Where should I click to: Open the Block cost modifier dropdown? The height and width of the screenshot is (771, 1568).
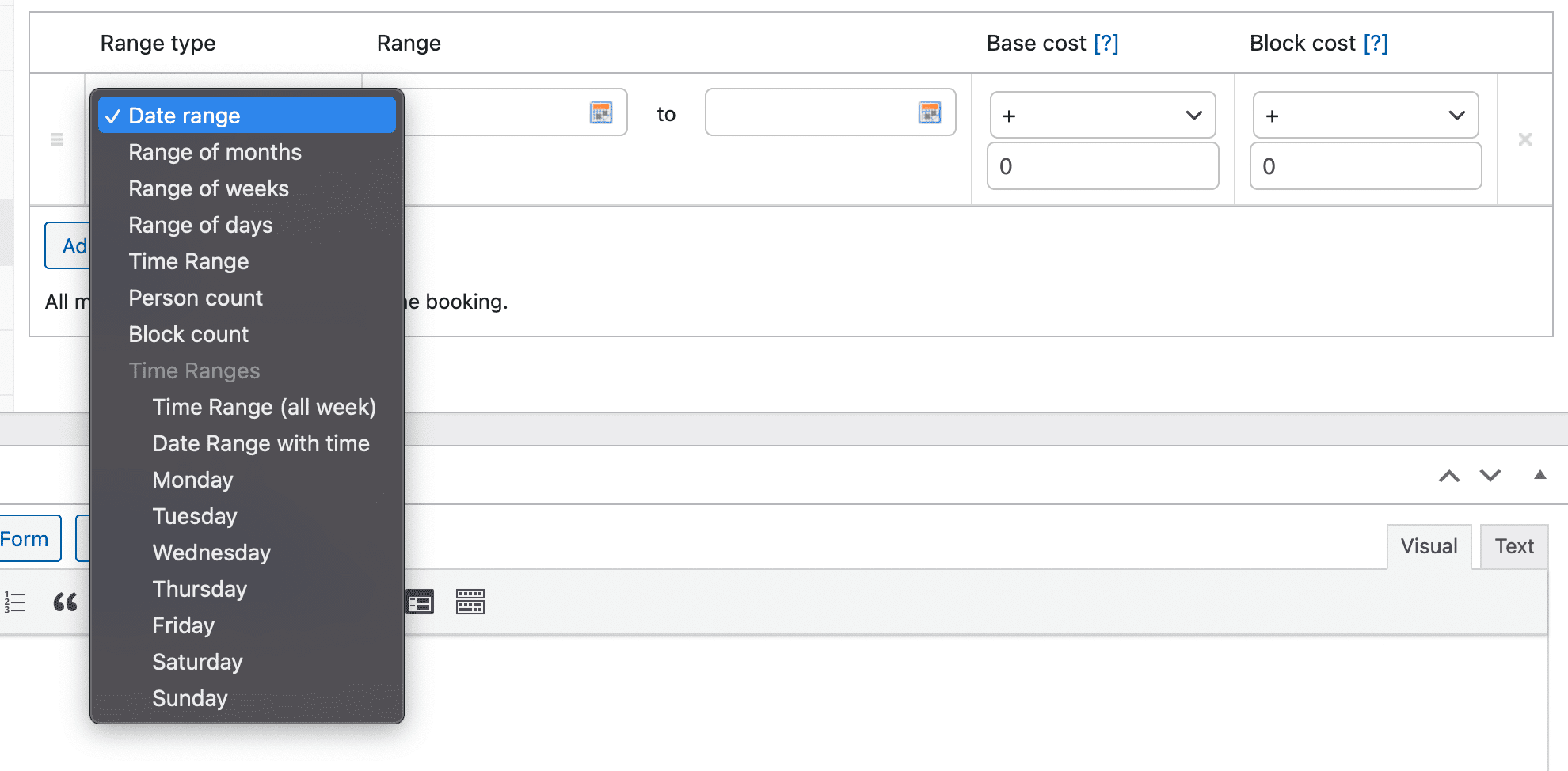(x=1364, y=115)
